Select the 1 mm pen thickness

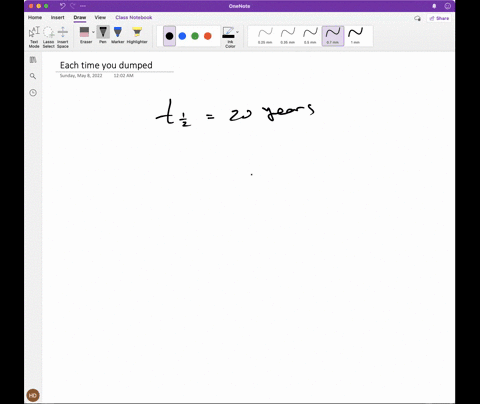tap(355, 36)
